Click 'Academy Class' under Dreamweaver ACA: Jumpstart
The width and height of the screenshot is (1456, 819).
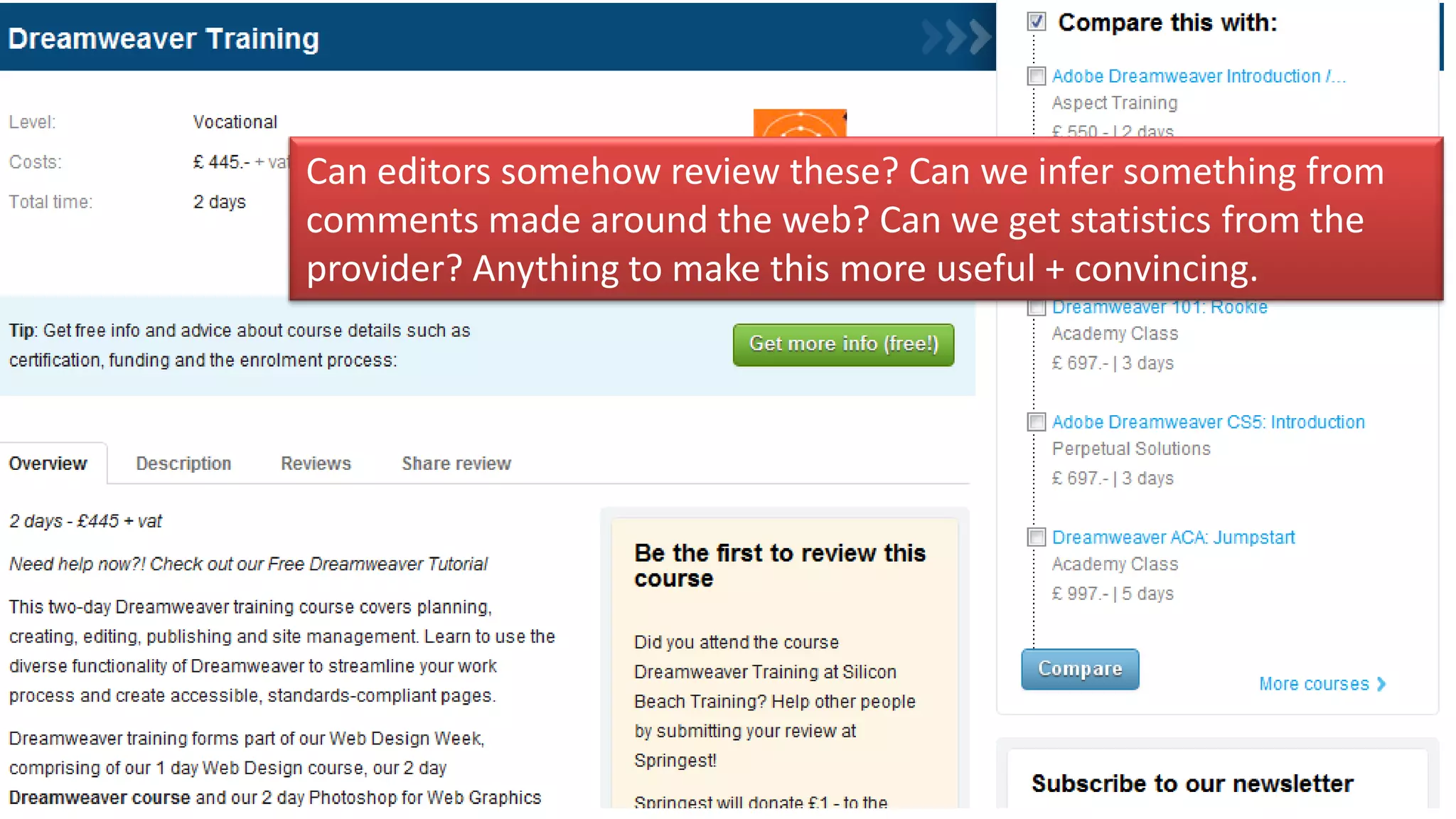click(1115, 564)
